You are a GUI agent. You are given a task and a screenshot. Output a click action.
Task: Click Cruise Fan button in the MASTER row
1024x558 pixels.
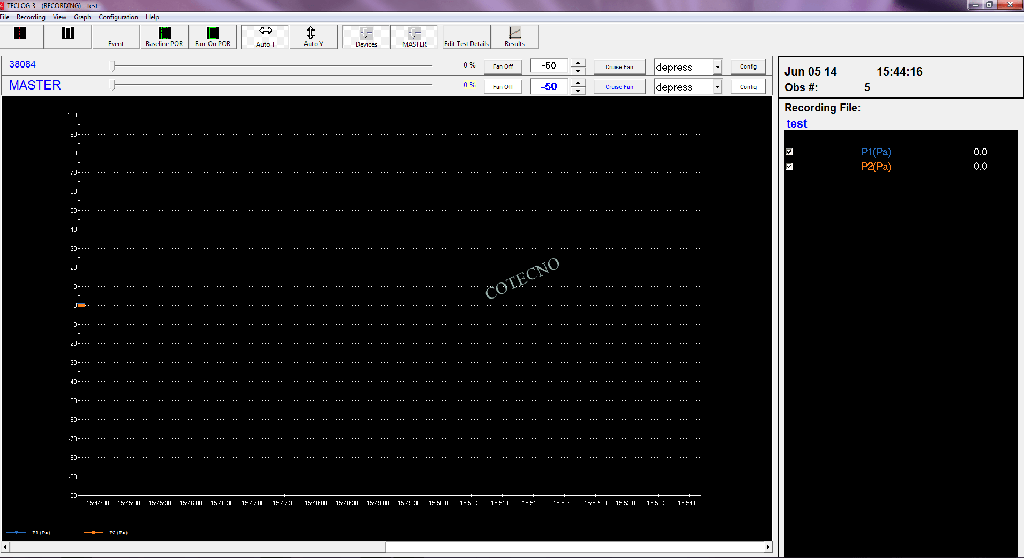(620, 87)
